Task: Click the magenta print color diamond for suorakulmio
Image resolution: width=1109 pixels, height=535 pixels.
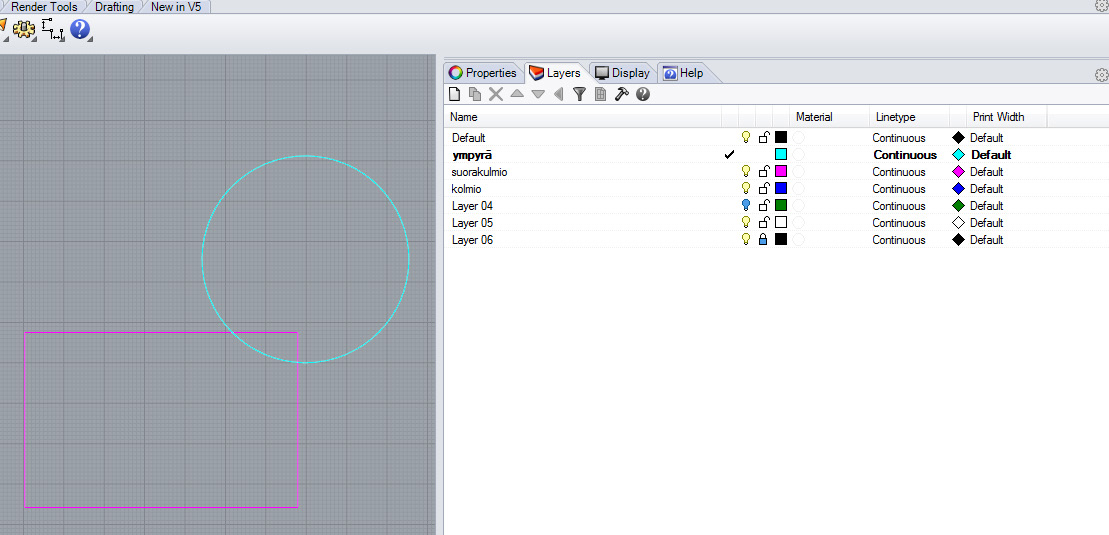Action: tap(959, 172)
